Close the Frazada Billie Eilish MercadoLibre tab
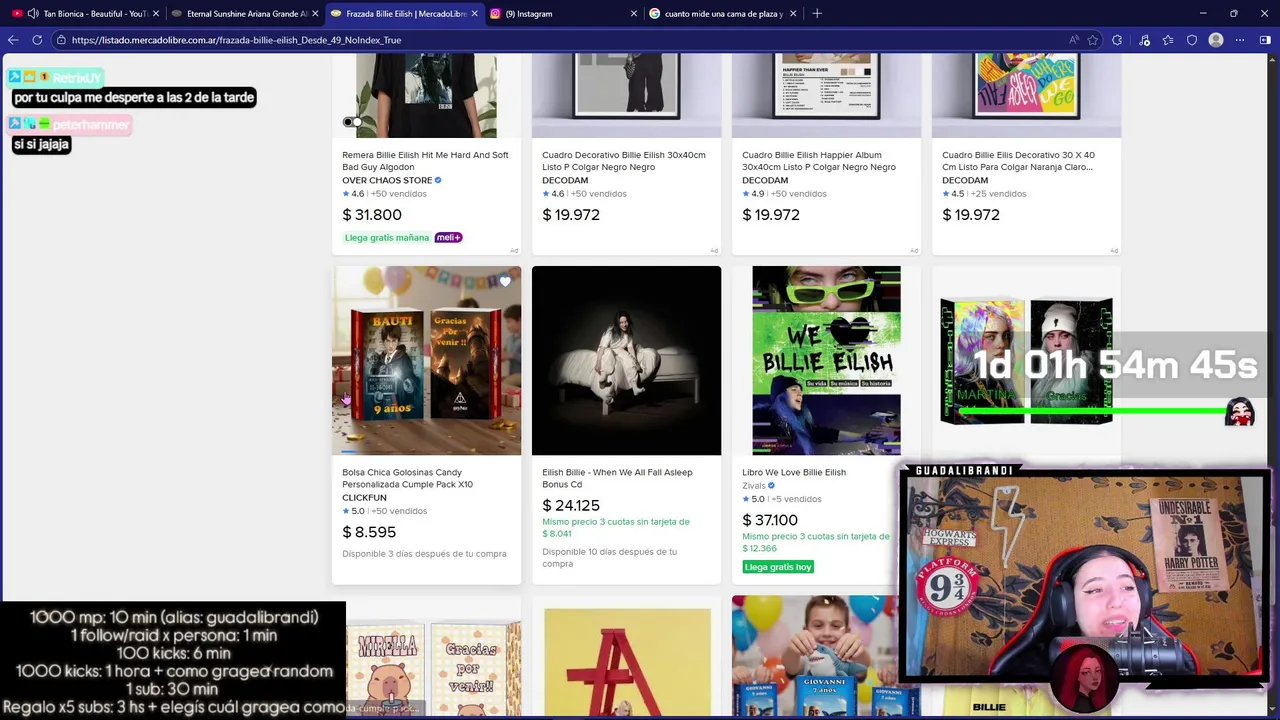The width and height of the screenshot is (1280, 720). click(x=474, y=14)
